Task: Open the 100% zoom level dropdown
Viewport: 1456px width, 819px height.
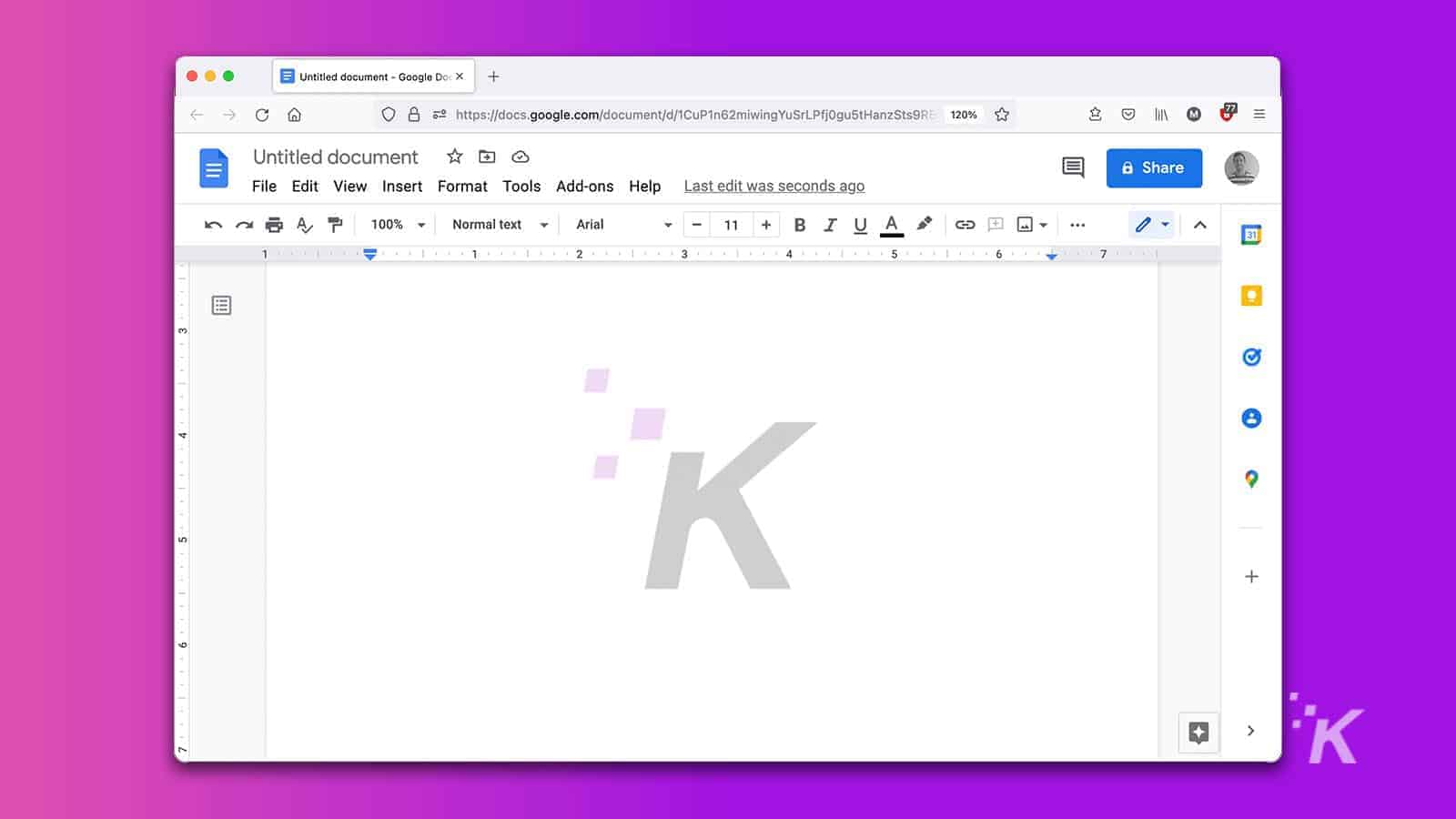Action: (396, 225)
